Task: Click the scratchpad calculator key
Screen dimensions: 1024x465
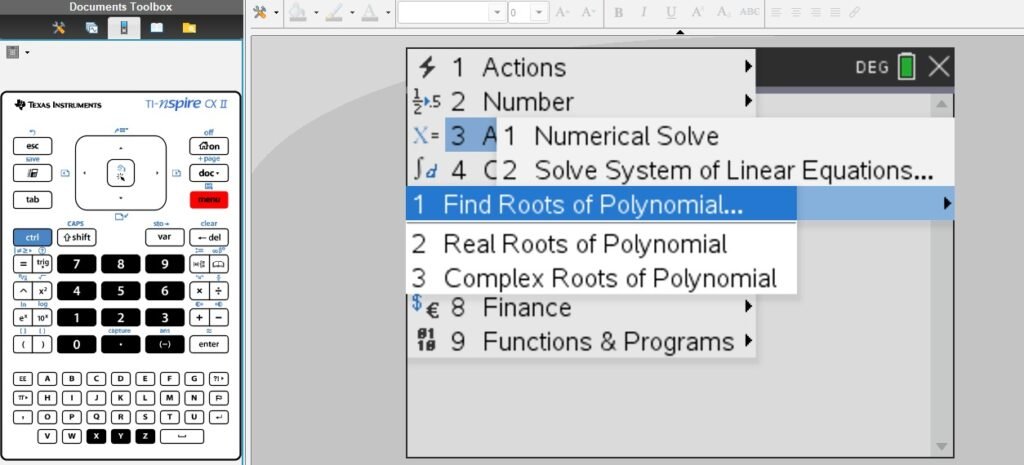Action: 32,173
